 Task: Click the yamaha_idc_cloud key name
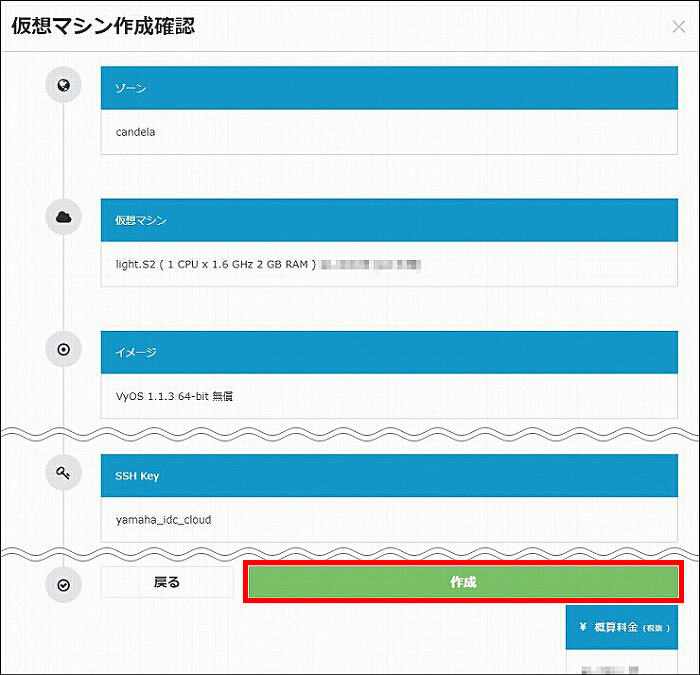(x=163, y=520)
